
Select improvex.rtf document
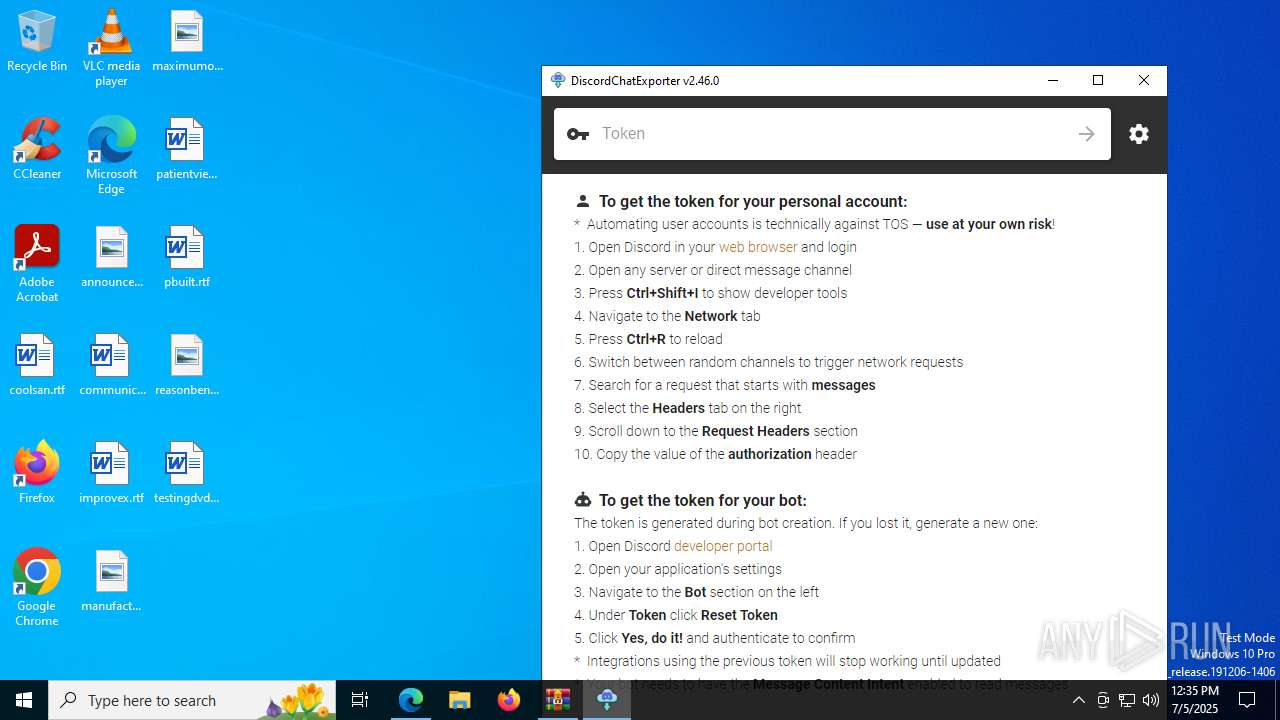tap(111, 474)
